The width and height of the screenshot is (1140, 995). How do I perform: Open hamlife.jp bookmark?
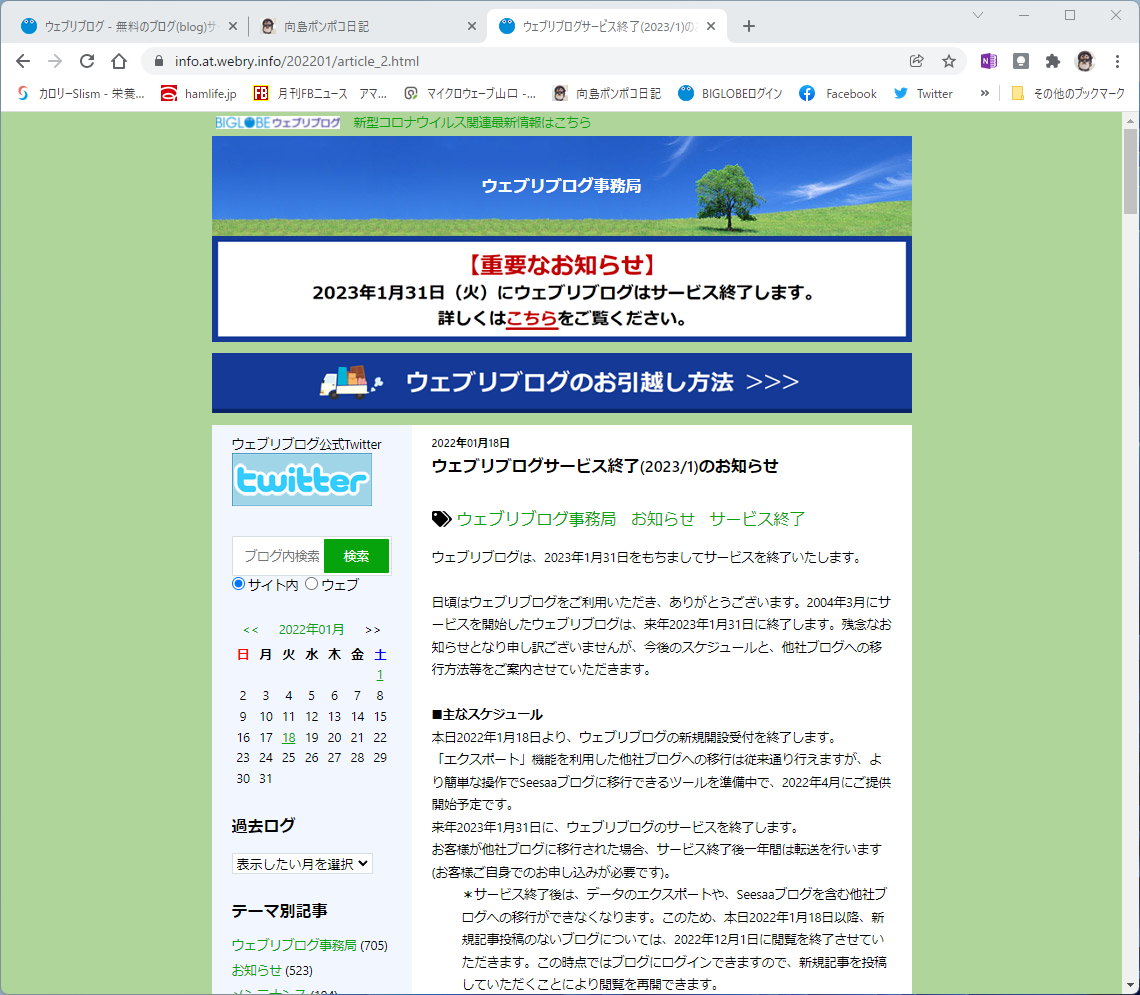pos(199,93)
